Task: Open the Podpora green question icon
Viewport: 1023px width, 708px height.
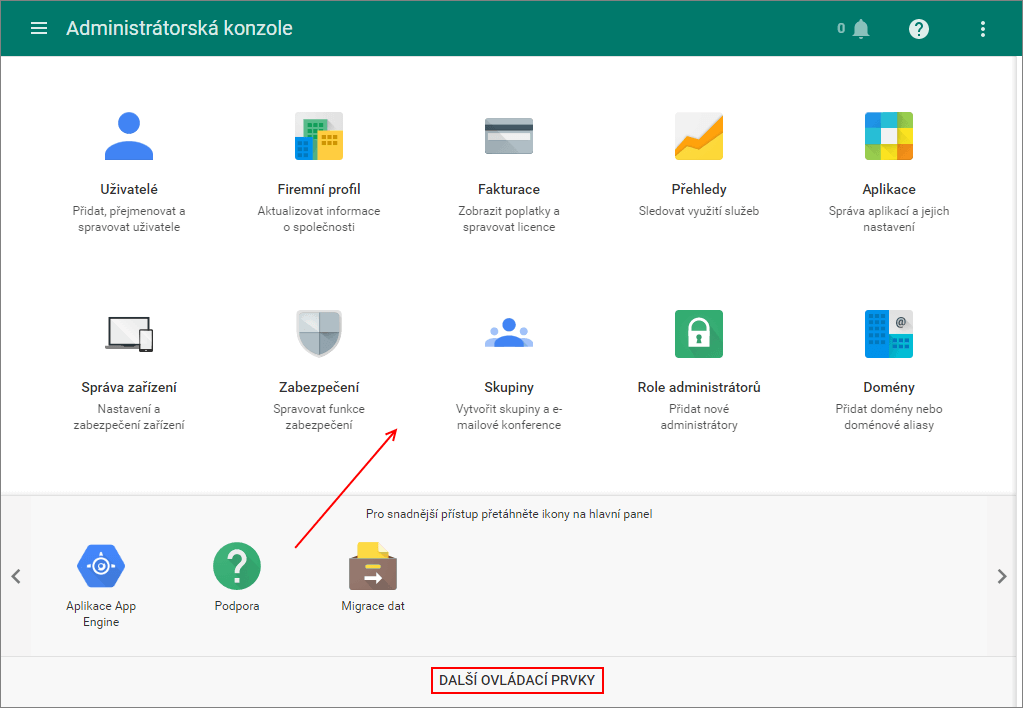Action: tap(237, 566)
